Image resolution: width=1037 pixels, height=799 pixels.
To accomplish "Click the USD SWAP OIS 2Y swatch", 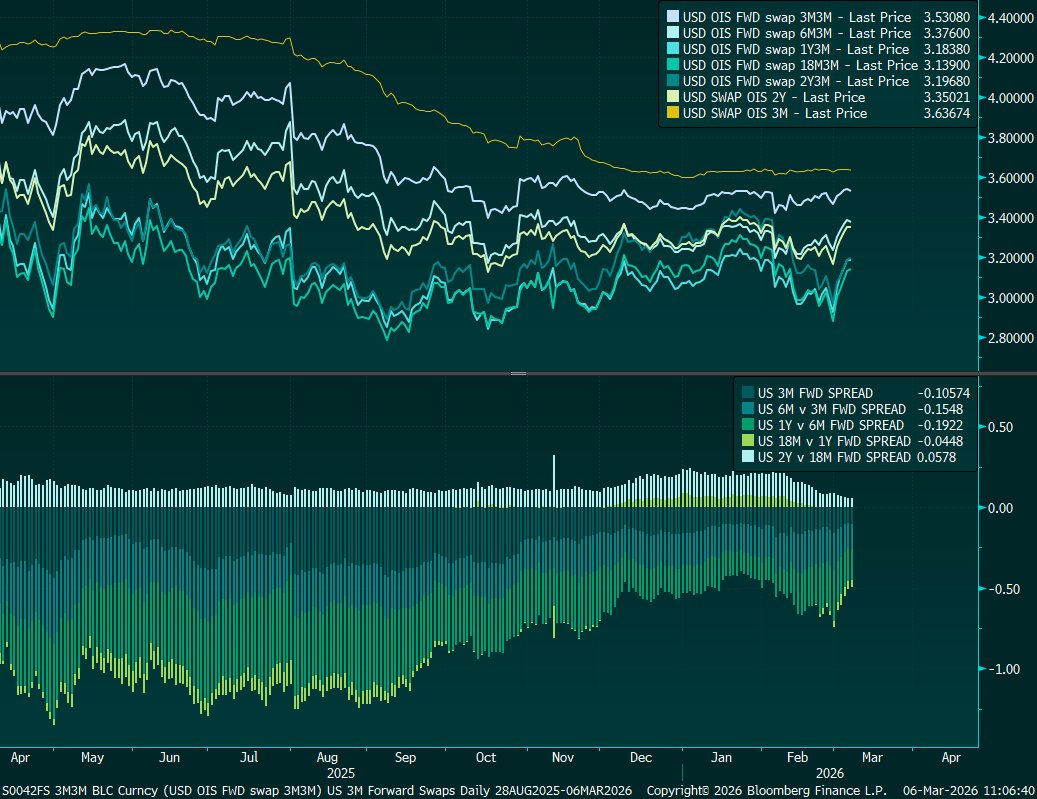I will tap(673, 97).
